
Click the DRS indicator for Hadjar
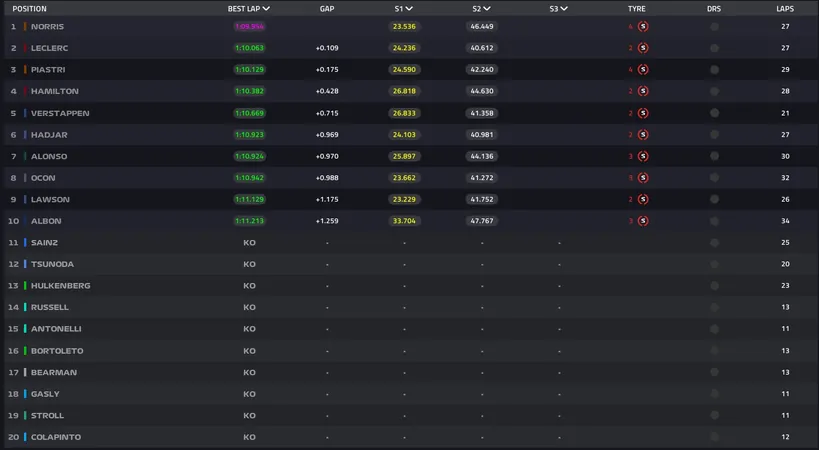point(714,135)
